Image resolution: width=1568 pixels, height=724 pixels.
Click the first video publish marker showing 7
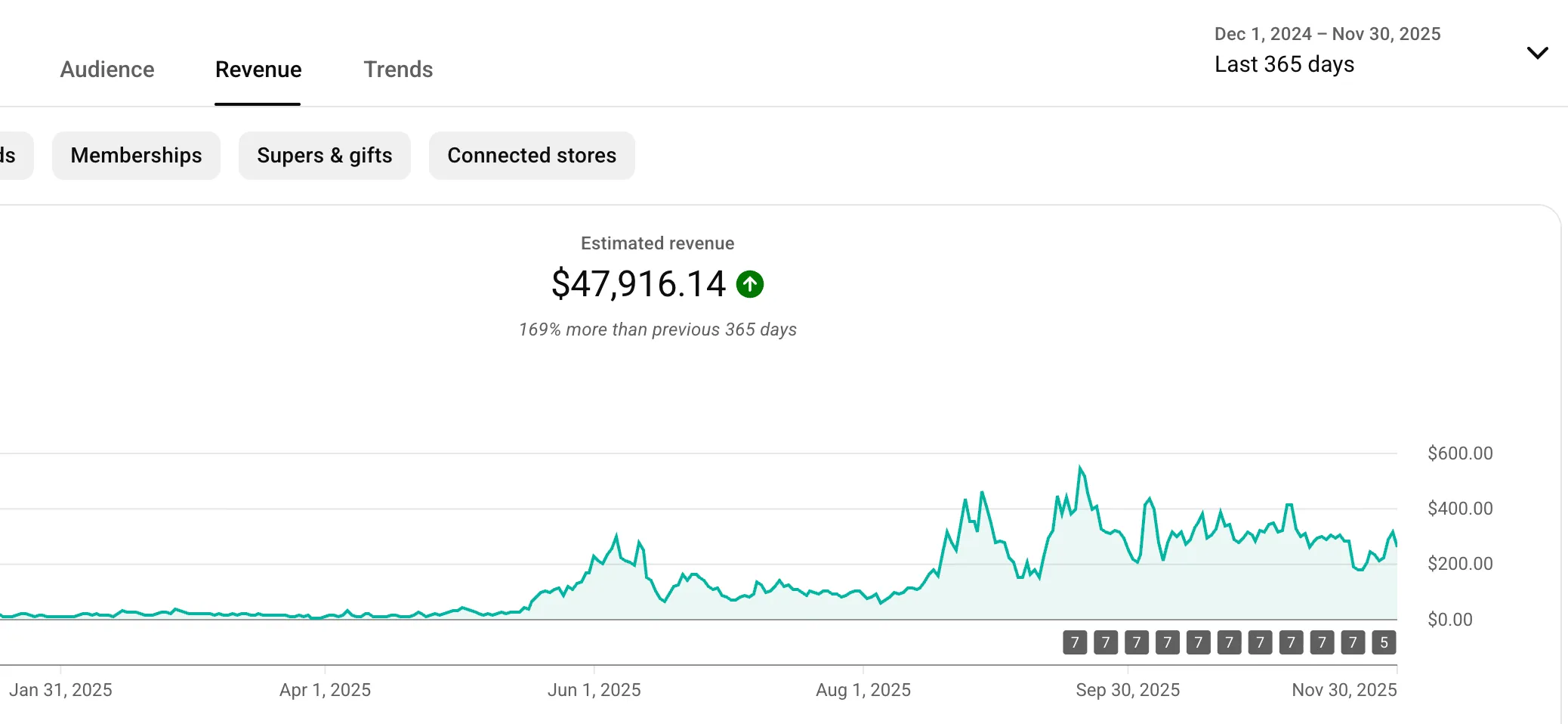pos(1074,642)
